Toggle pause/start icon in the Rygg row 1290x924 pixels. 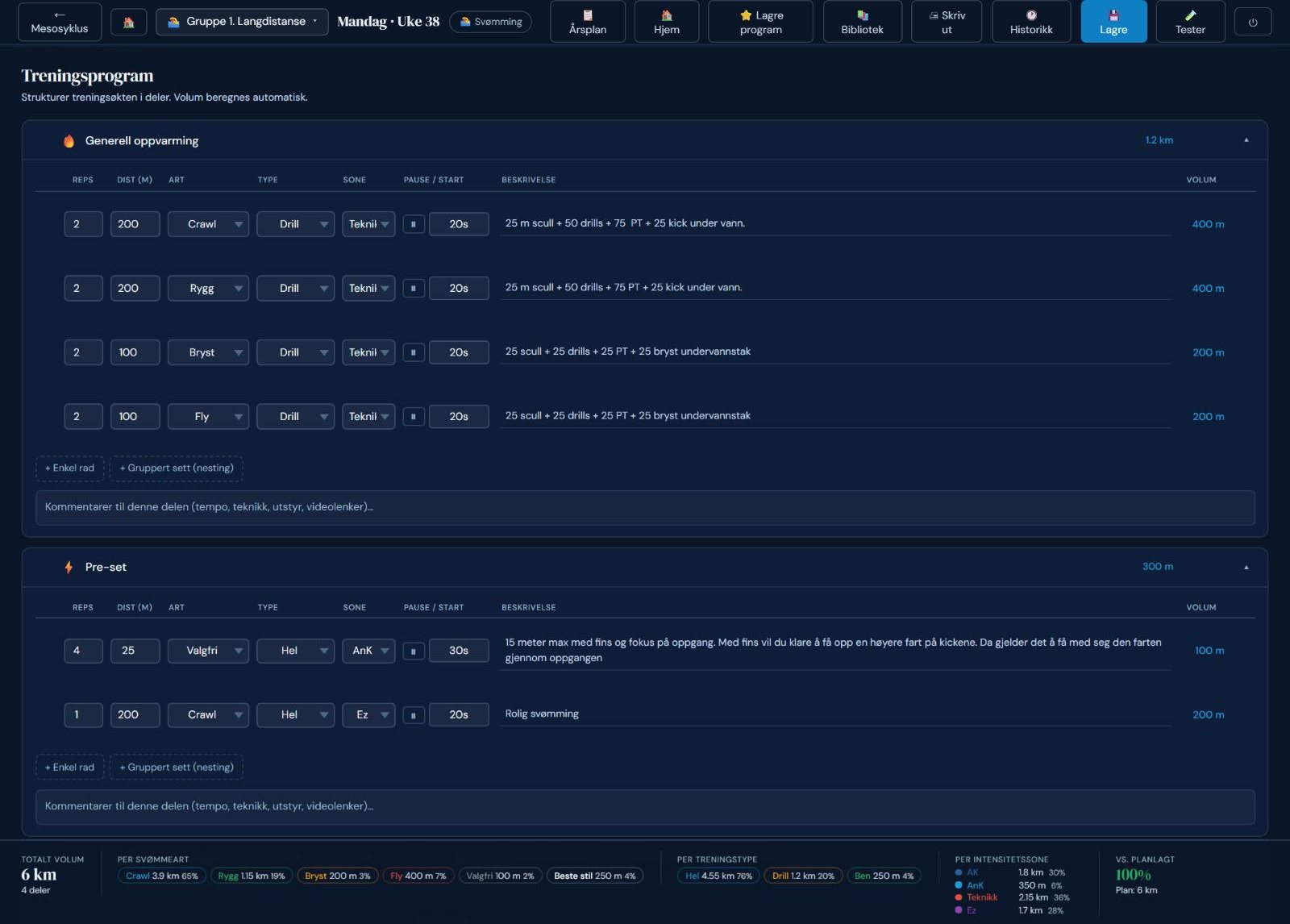point(414,288)
